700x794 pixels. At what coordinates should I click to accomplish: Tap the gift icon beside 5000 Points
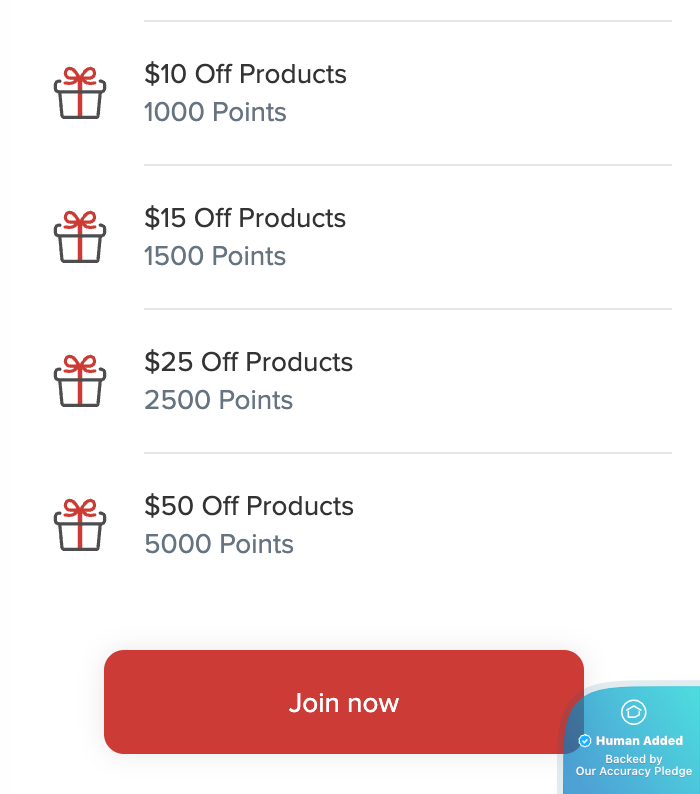79,525
